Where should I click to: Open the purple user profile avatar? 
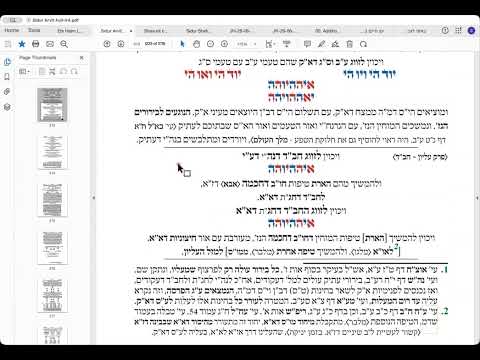click(471, 30)
